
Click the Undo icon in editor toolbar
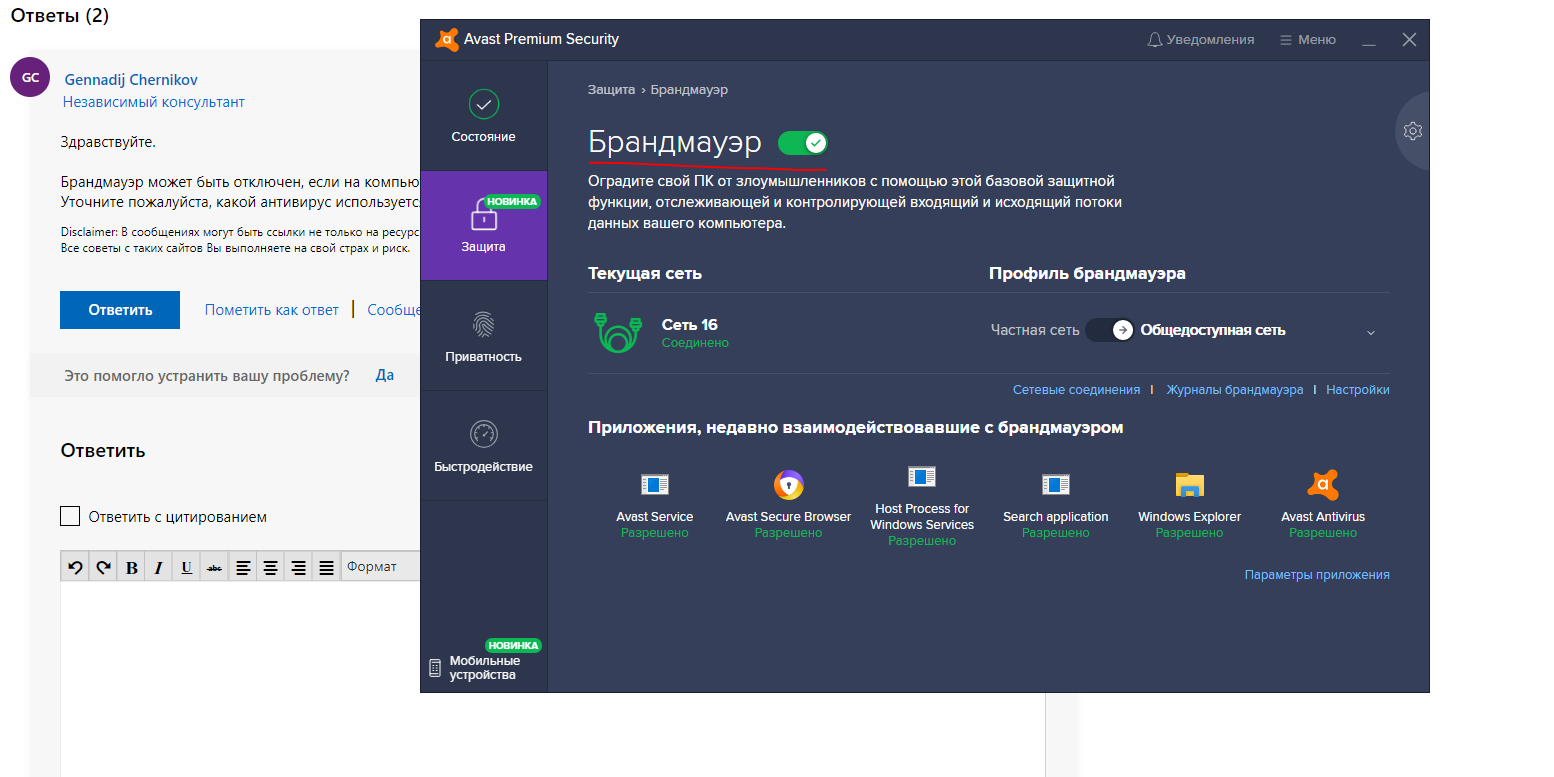75,567
